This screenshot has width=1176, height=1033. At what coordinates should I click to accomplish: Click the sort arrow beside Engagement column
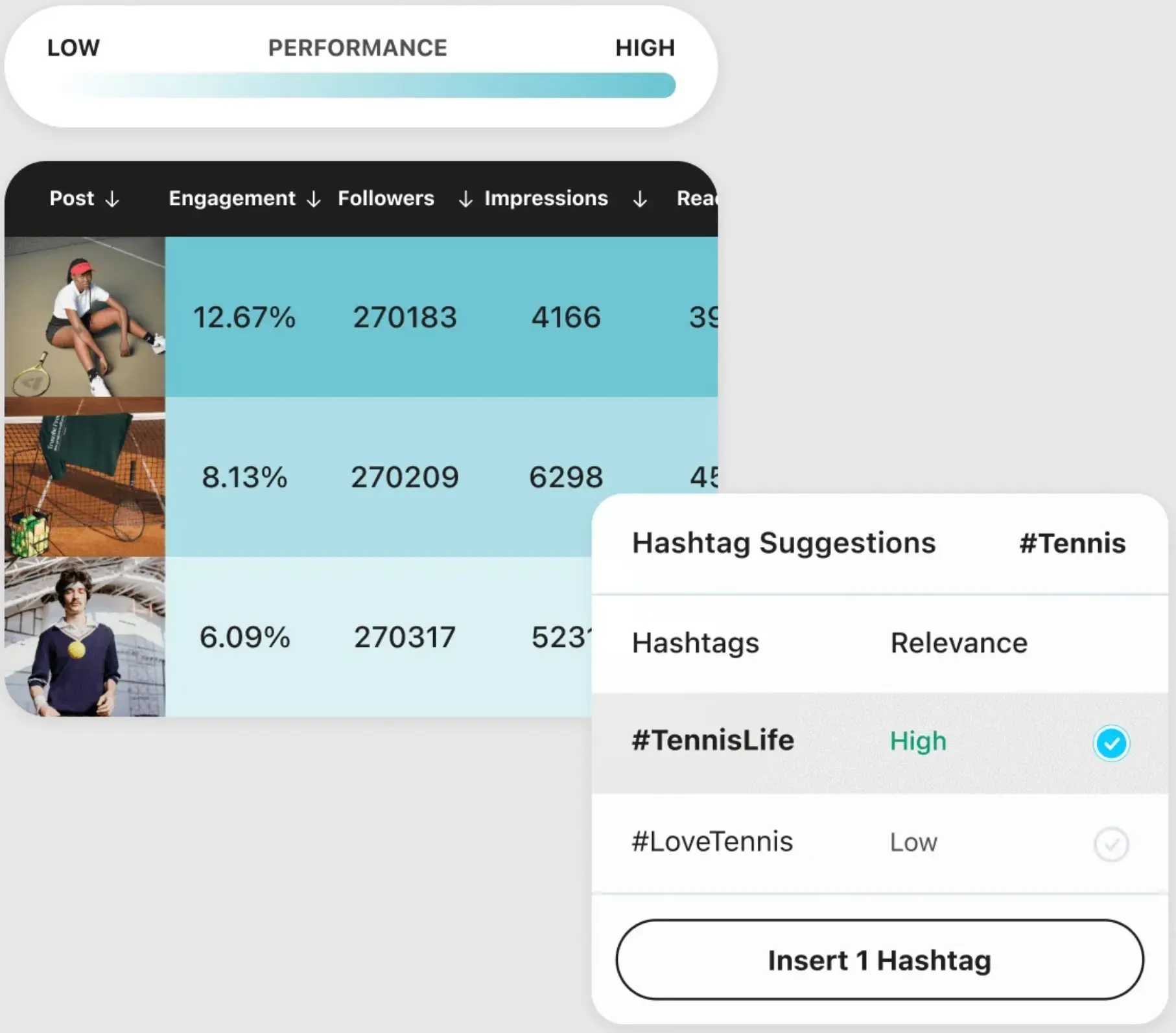314,200
